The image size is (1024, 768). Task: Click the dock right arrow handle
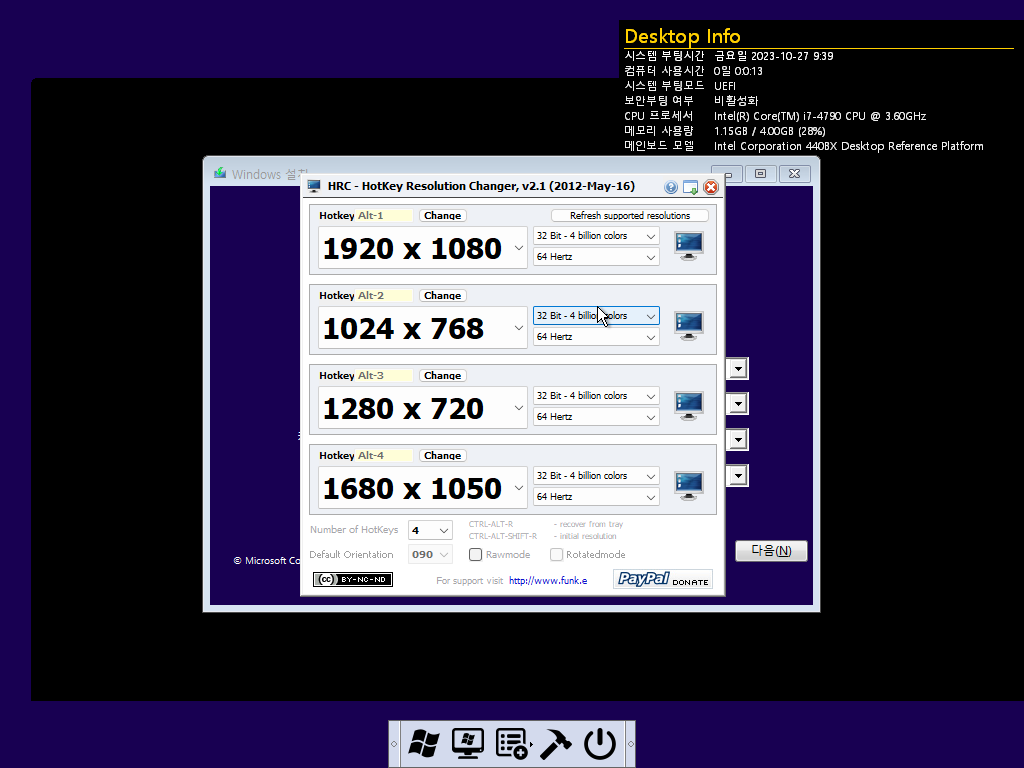(630, 744)
